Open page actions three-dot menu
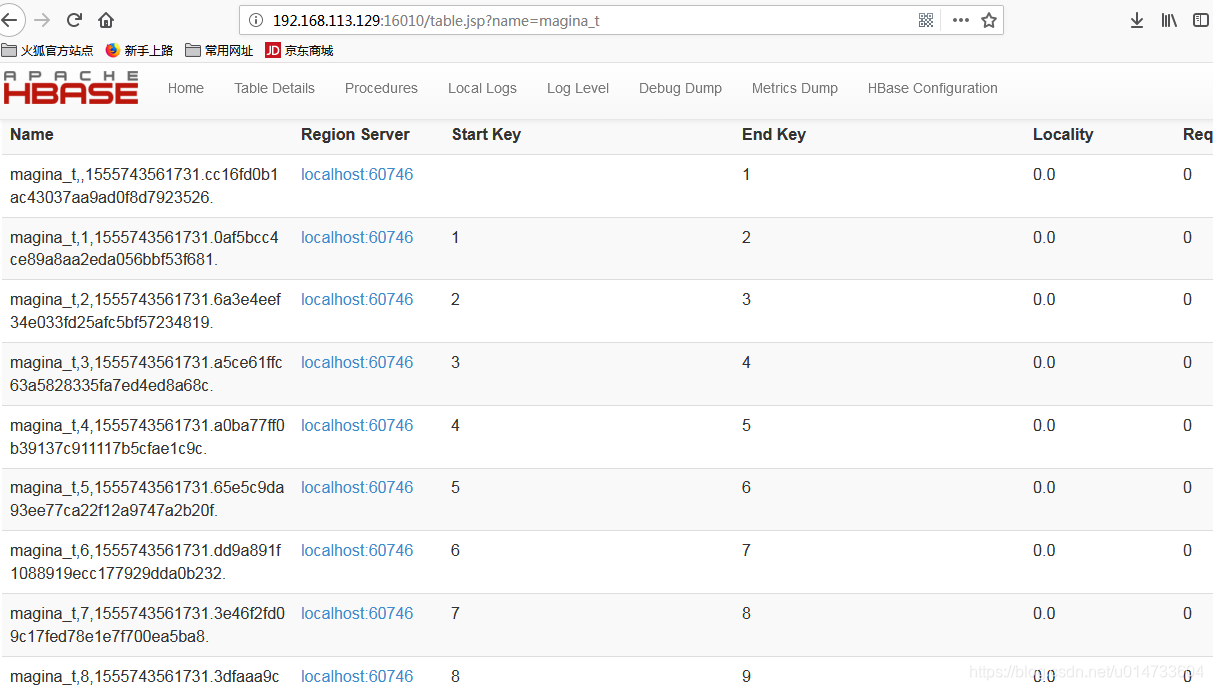The width and height of the screenshot is (1213, 690). [x=960, y=20]
